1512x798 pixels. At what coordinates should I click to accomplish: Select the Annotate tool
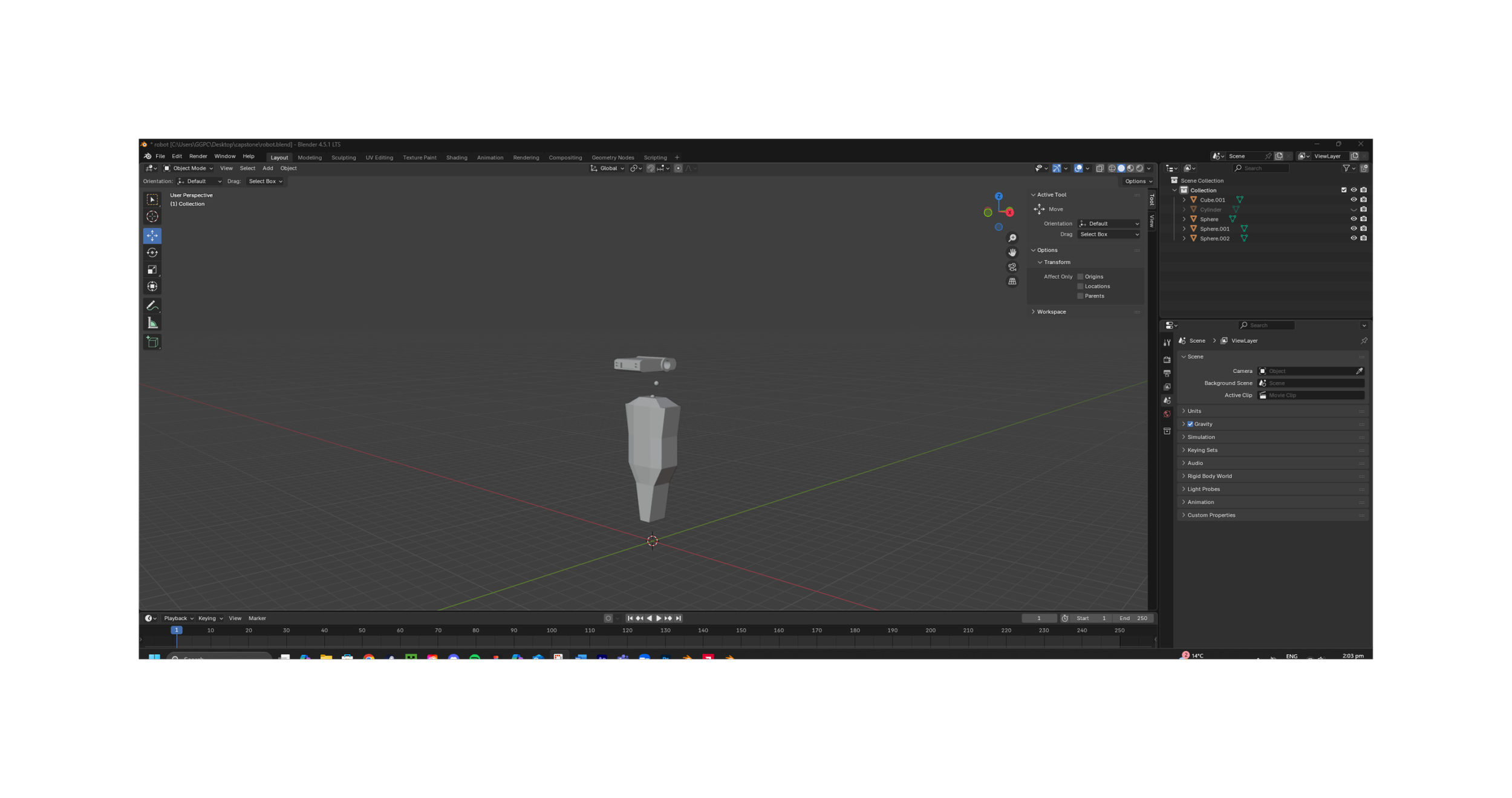[x=152, y=306]
